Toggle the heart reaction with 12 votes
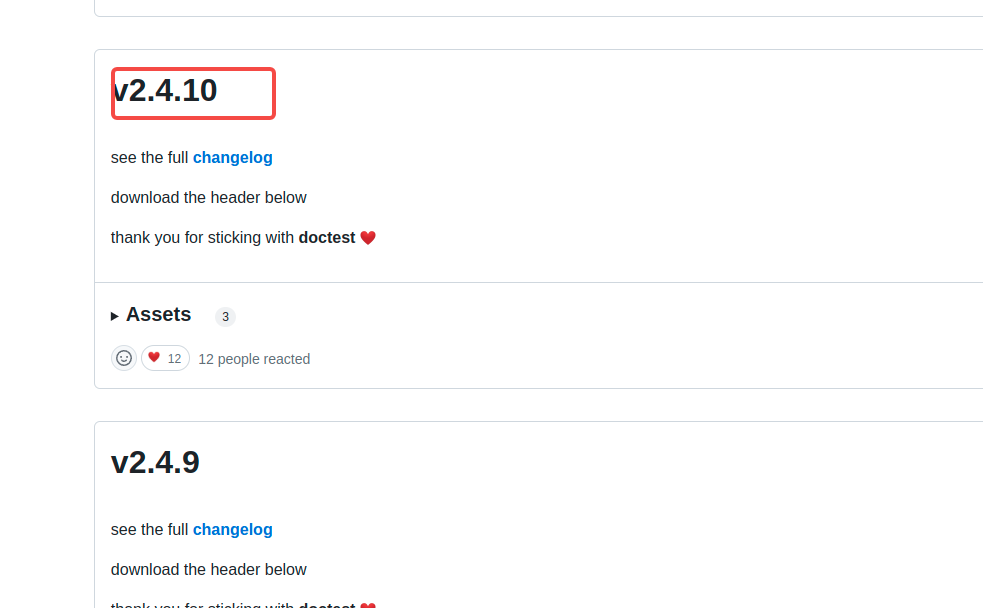This screenshot has width=983, height=608. (166, 358)
